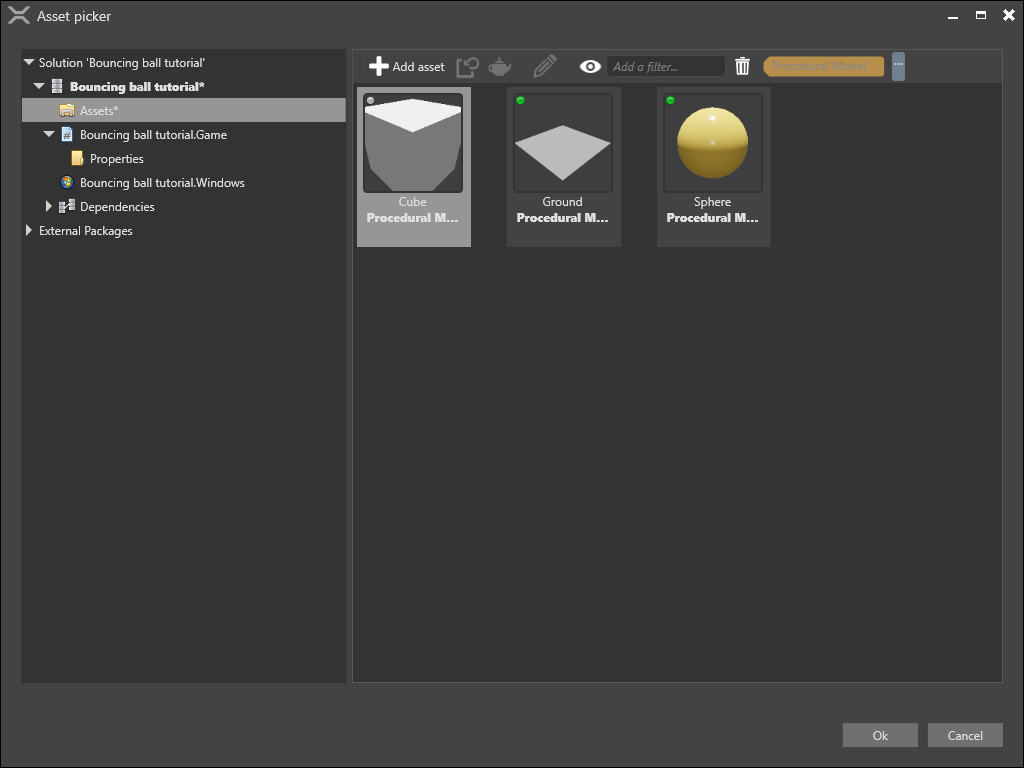Image resolution: width=1024 pixels, height=768 pixels.
Task: Click the pencil edit asset icon
Action: coord(544,66)
